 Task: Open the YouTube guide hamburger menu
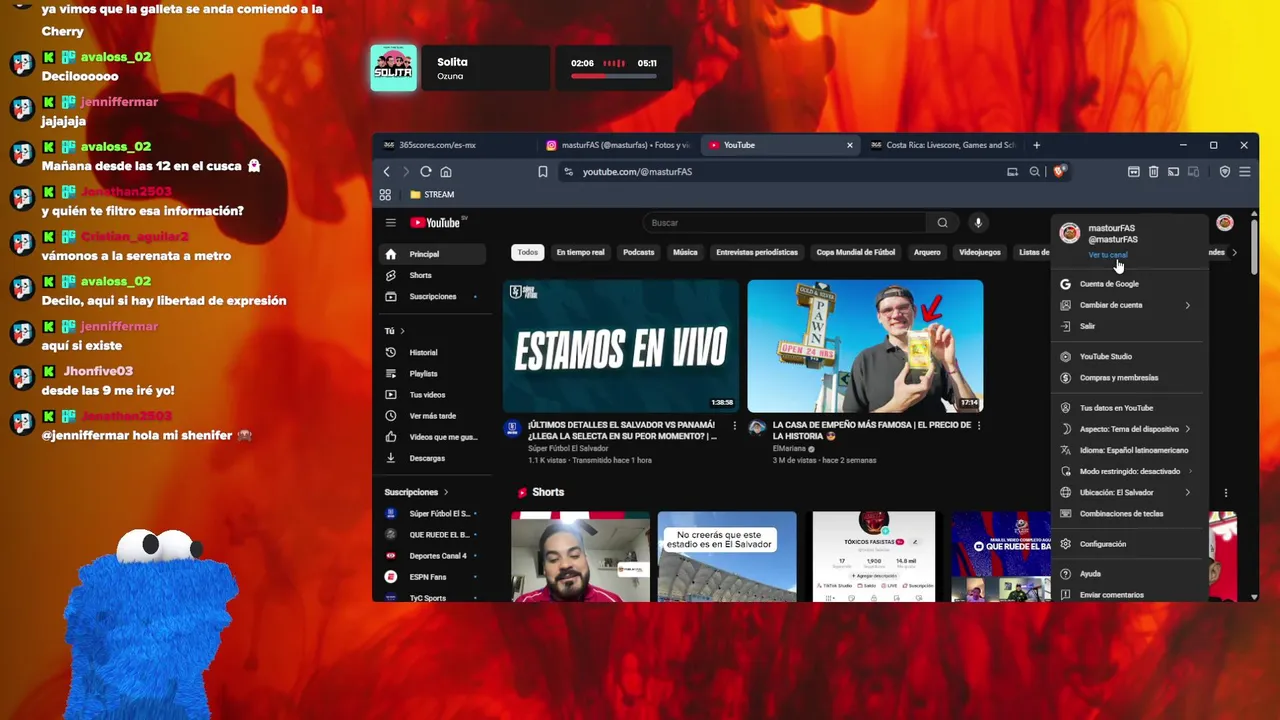(x=391, y=223)
